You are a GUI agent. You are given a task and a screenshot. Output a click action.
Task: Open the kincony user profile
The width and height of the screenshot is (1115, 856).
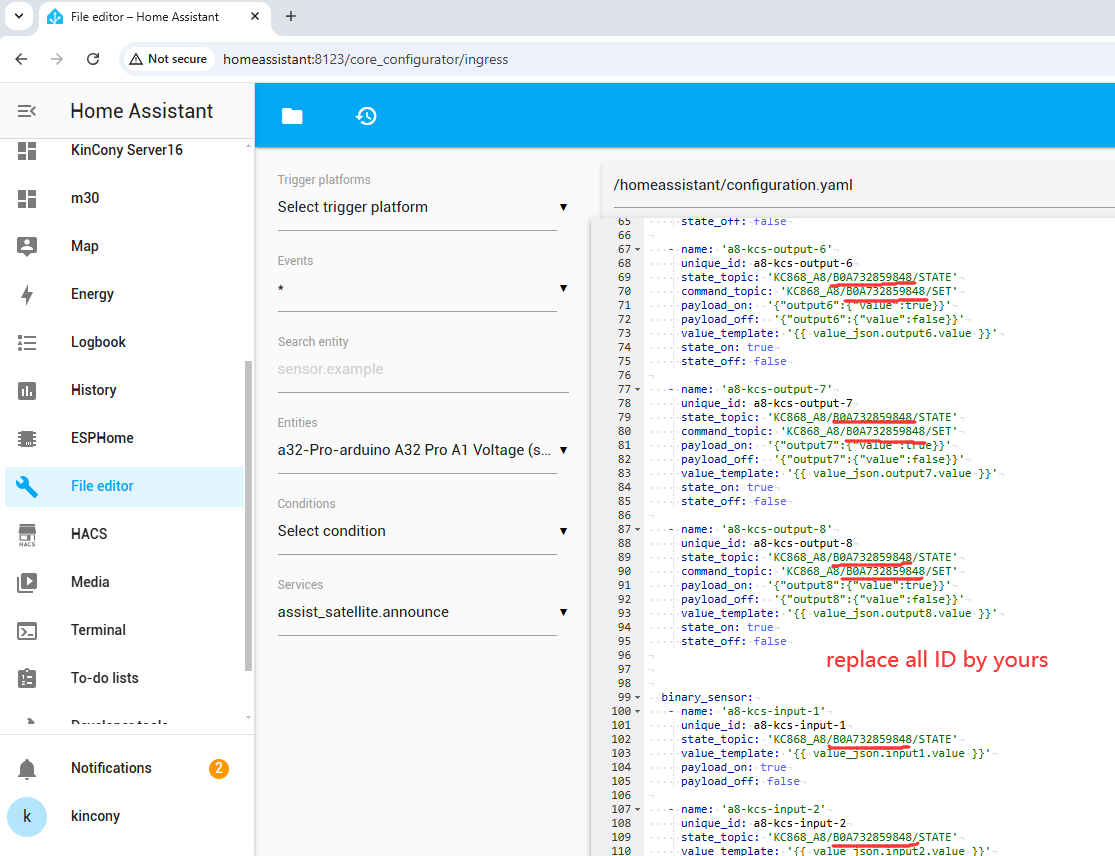[95, 816]
